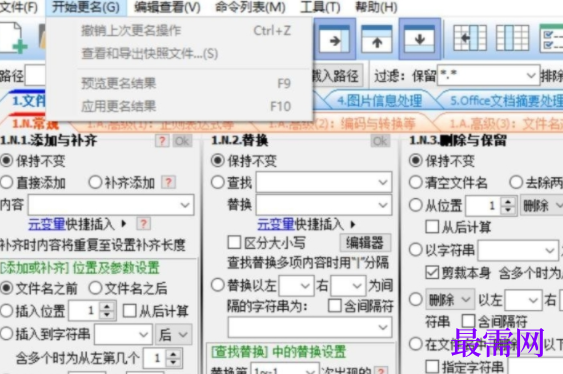The height and width of the screenshot is (374, 563).
Task: Click the 路径 input field
Action: [x=35, y=76]
